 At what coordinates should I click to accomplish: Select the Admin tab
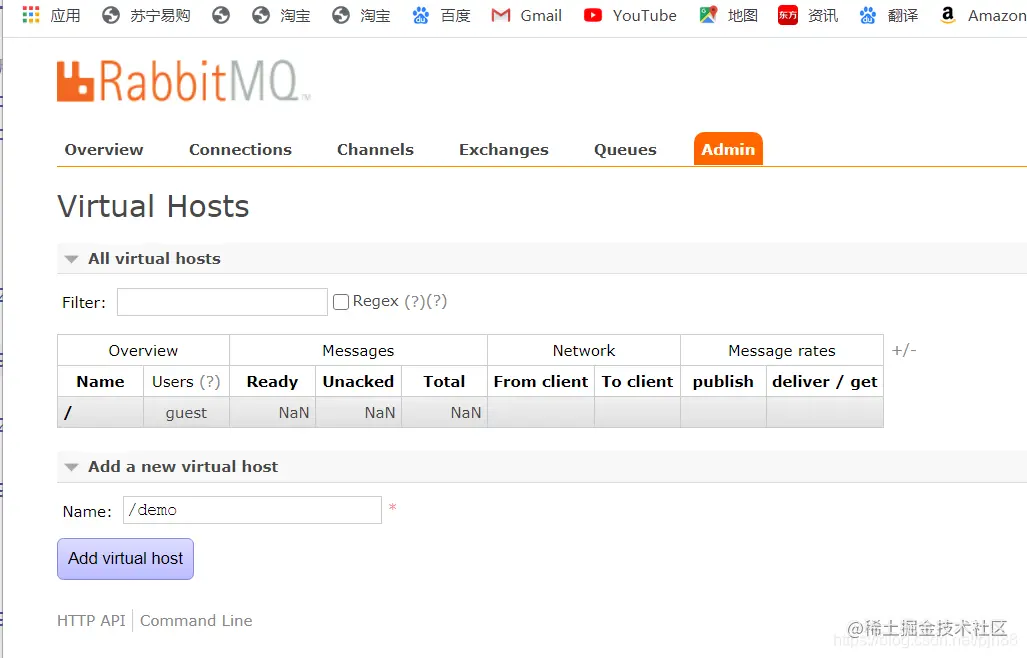728,149
